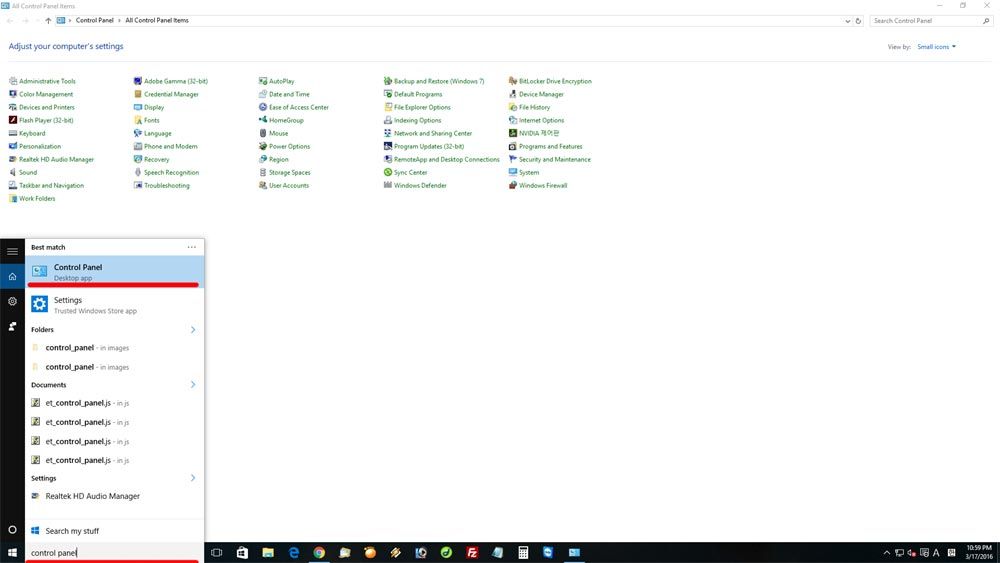Click the Sound icon
Image resolution: width=1000 pixels, height=563 pixels.
pyautogui.click(x=13, y=172)
